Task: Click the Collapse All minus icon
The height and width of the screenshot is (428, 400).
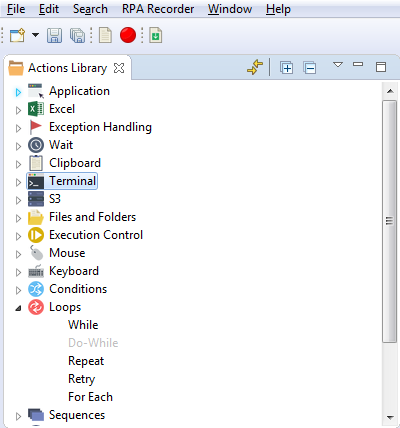Action: [310, 68]
